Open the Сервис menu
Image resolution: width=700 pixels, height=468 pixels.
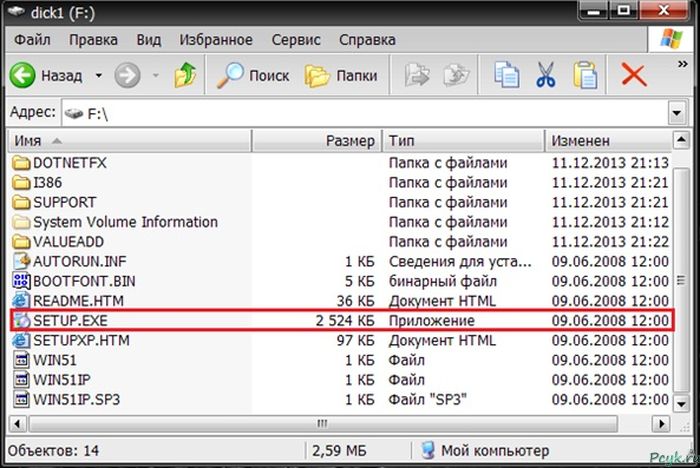pyautogui.click(x=295, y=40)
